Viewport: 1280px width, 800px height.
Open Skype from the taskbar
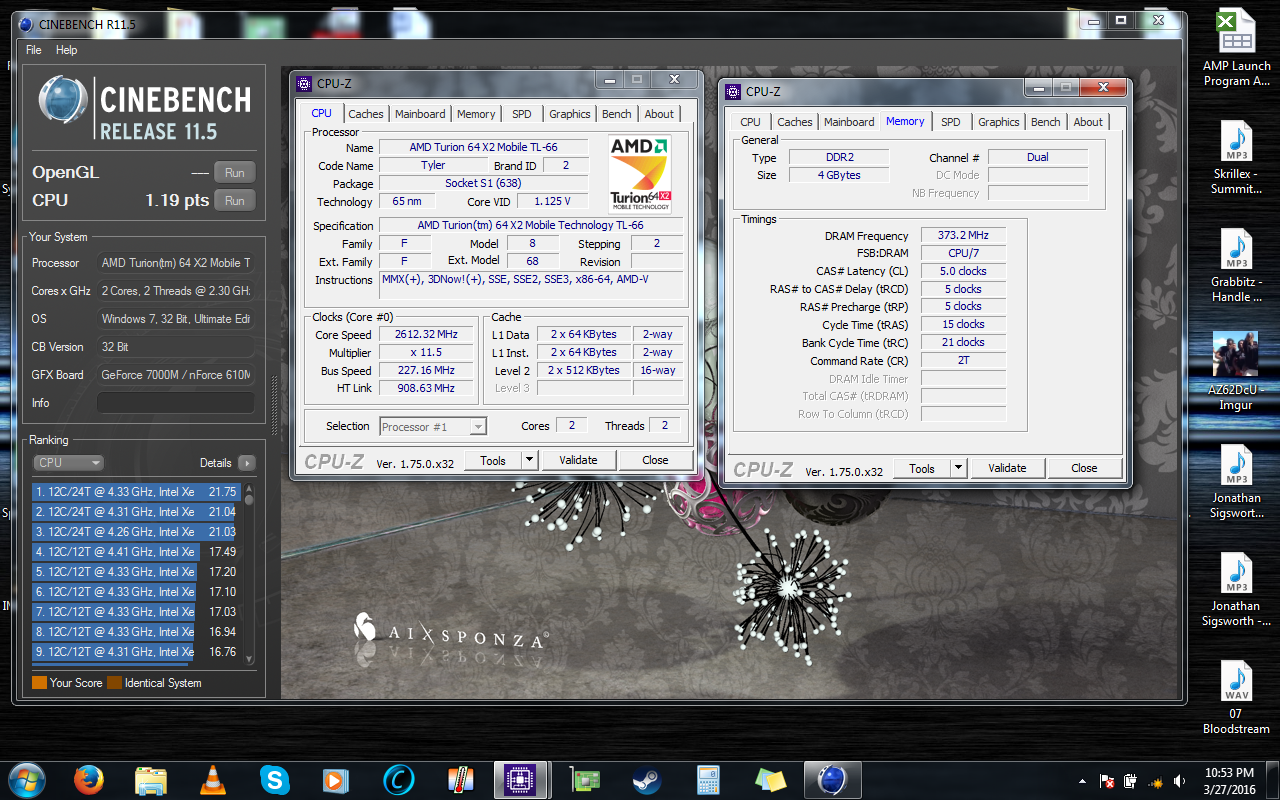(x=275, y=779)
